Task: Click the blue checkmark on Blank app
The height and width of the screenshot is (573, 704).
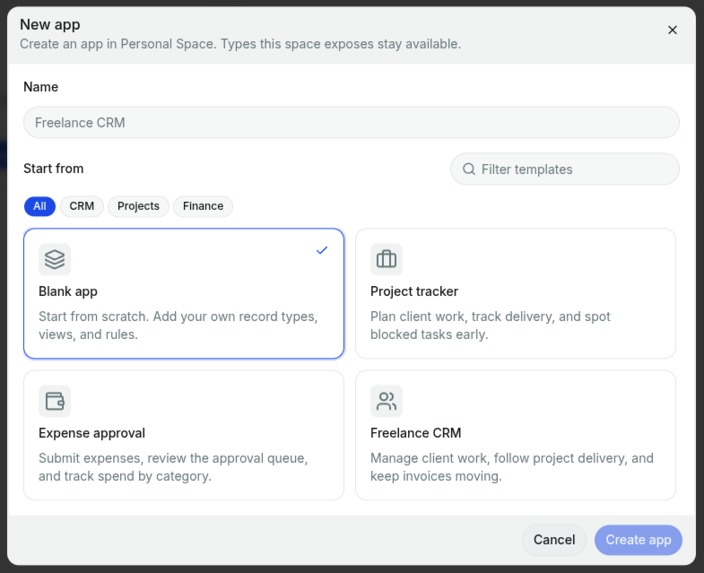Action: [322, 250]
